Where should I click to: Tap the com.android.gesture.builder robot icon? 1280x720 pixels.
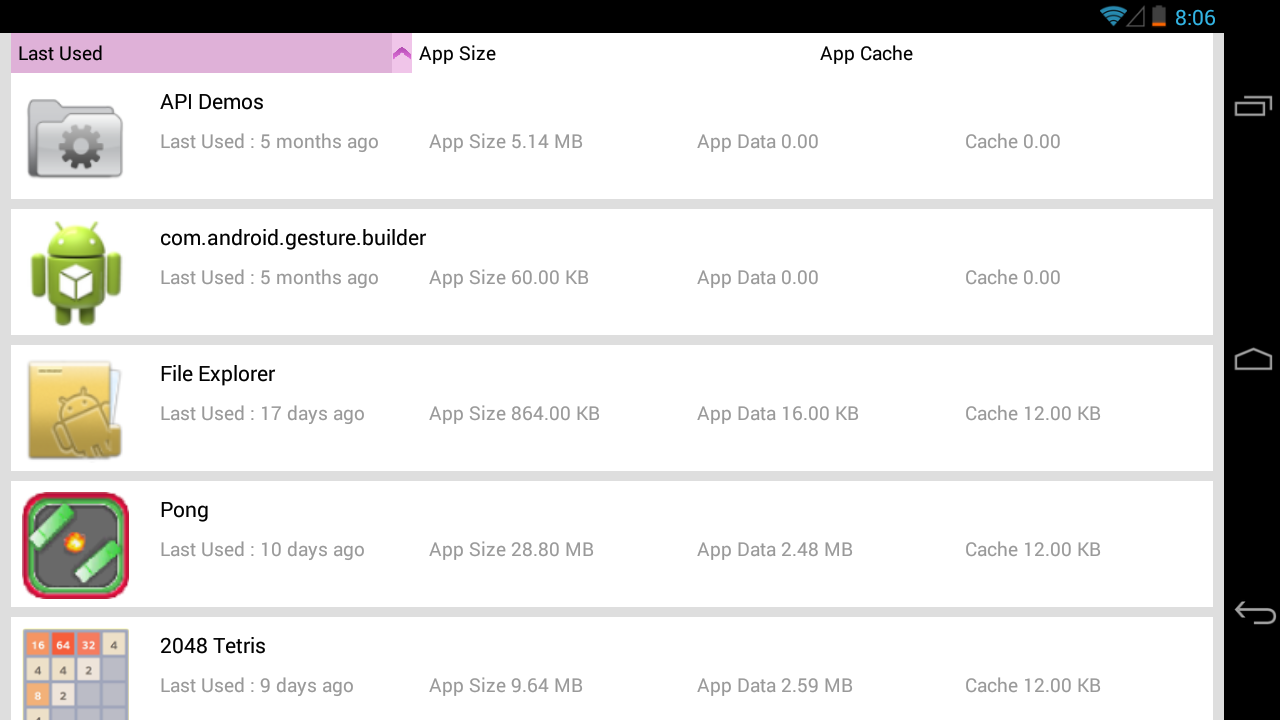click(75, 271)
